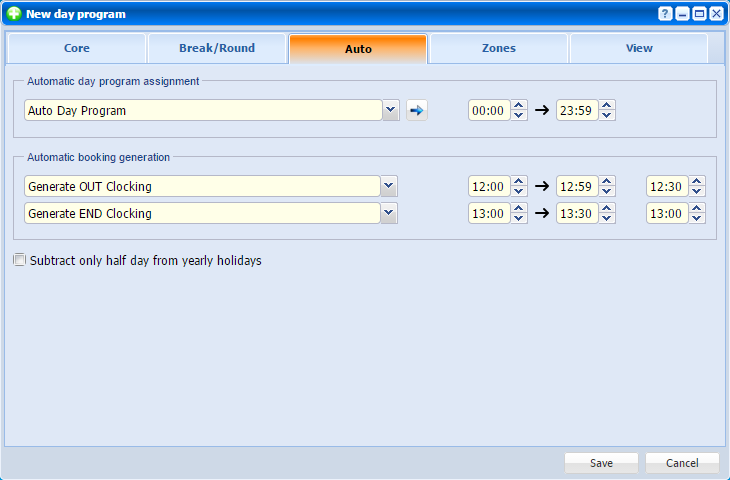
Task: Enable Subtract only half day from yearly holidays
Action: pyautogui.click(x=20, y=260)
